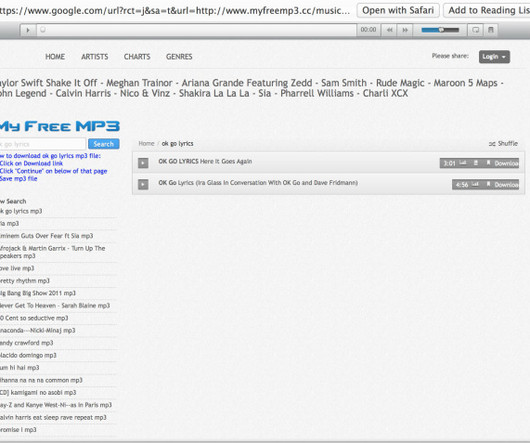Open 'Afrojack & Martin Garrix' recent search
The height and width of the screenshot is (443, 530).
click(x=53, y=252)
